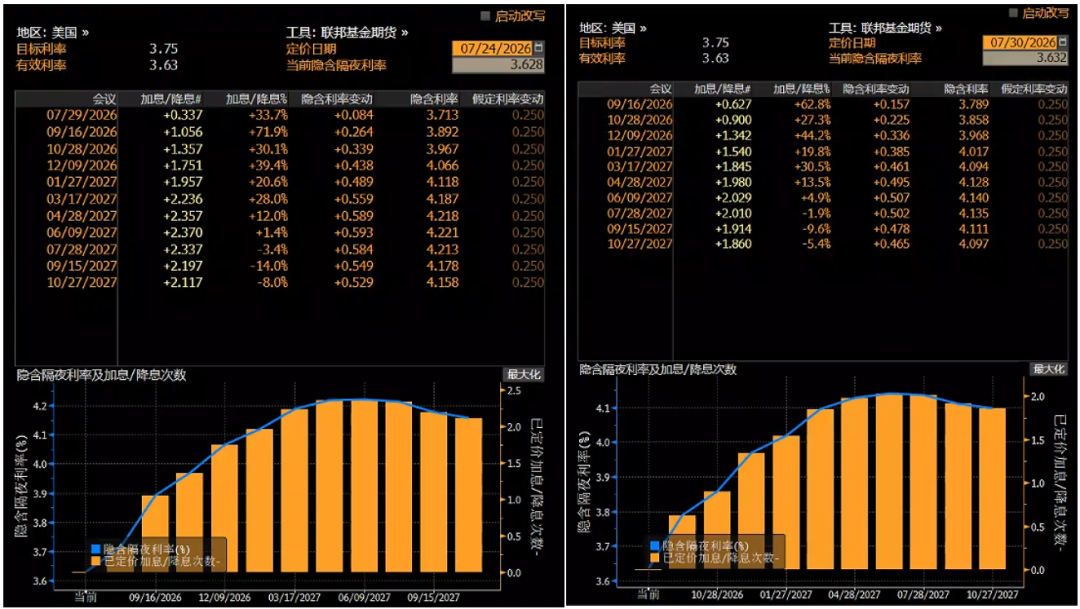Open calendar icon beside 07/30/2026 date
This screenshot has width=1080, height=609.
pos(1063,42)
